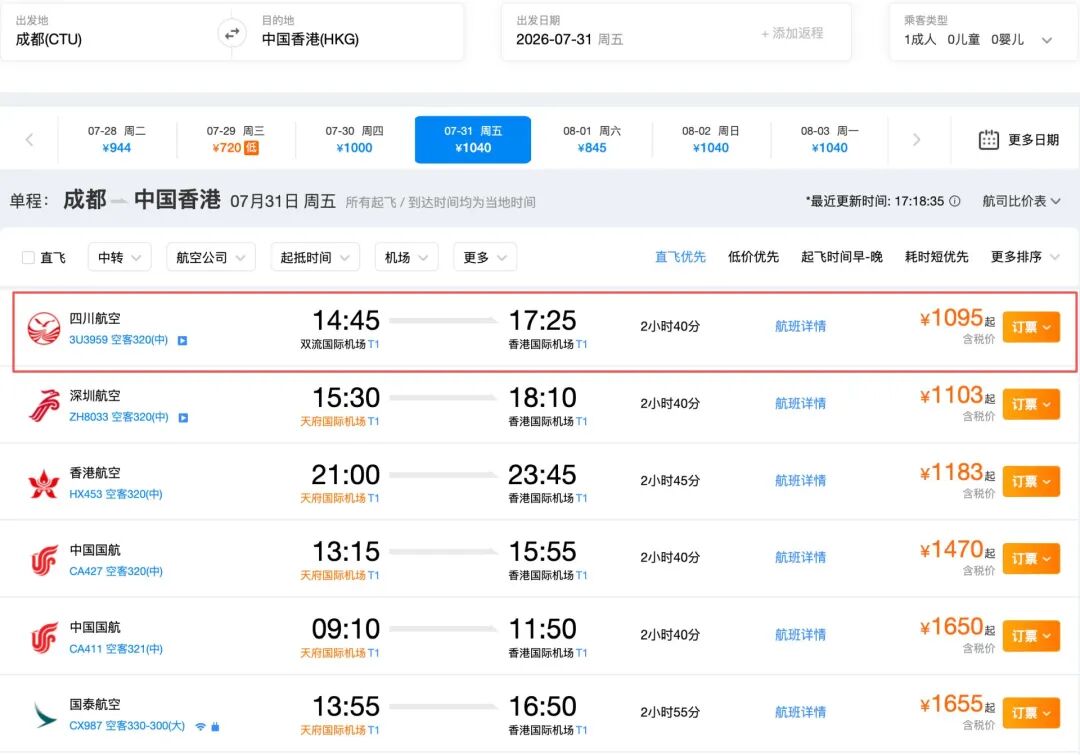Select the 08-03 周一 ¥1040 date tab
Image resolution: width=1080 pixels, height=755 pixels.
pos(829,139)
